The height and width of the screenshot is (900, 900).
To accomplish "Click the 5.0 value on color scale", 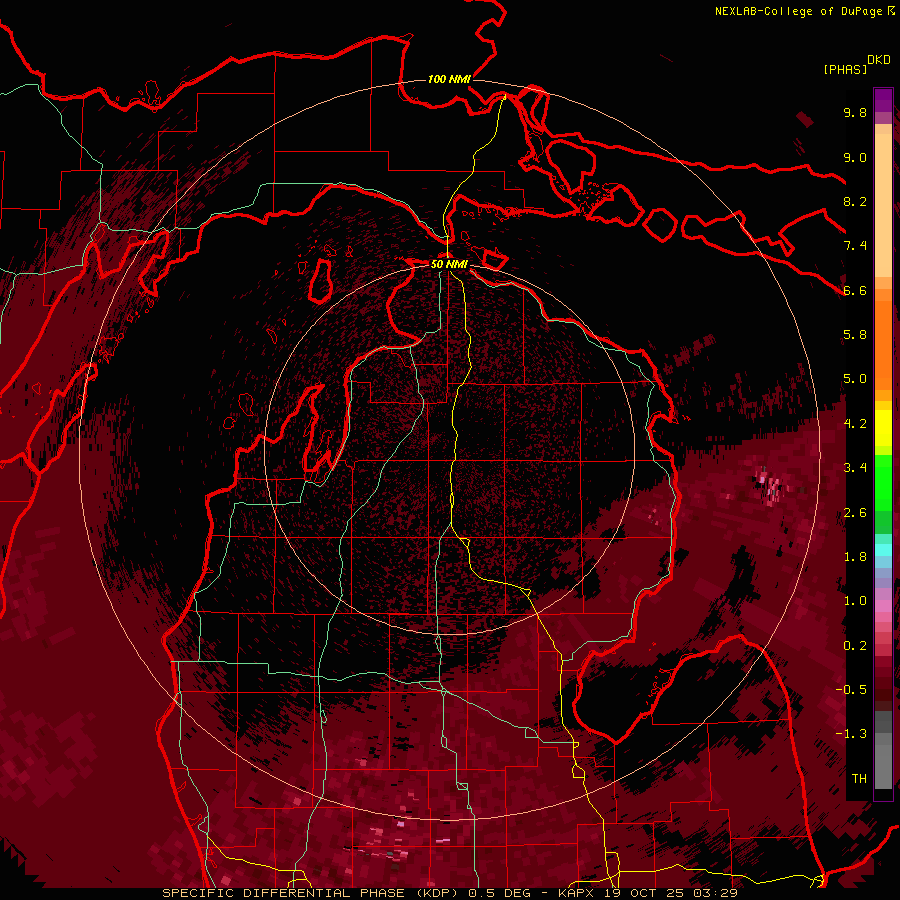I will [855, 379].
